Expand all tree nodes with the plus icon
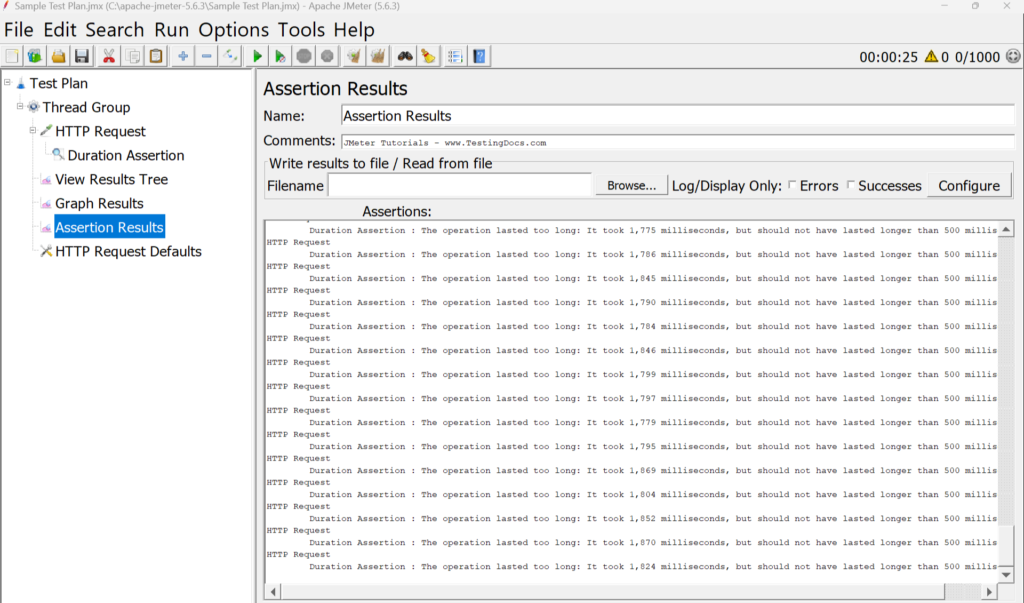This screenshot has width=1024, height=603. coord(182,56)
